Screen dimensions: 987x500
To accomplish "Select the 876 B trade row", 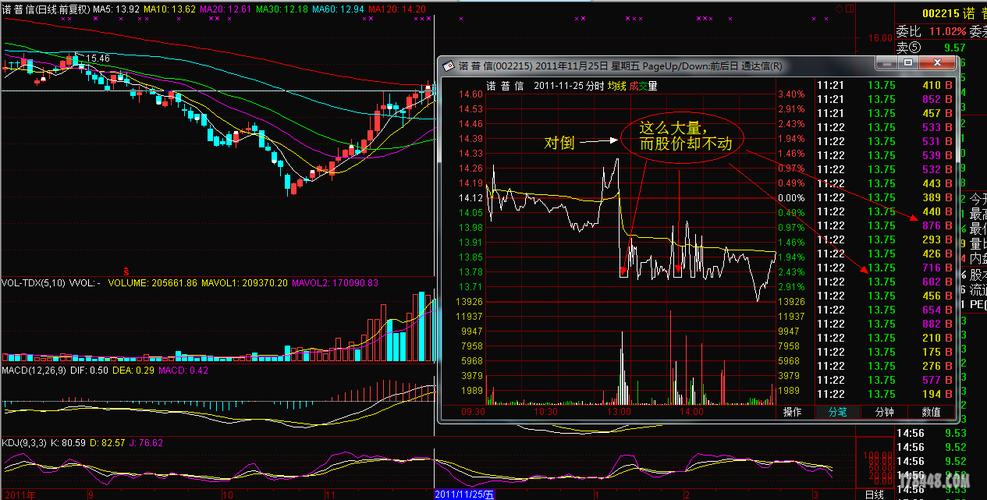I will 936,226.
